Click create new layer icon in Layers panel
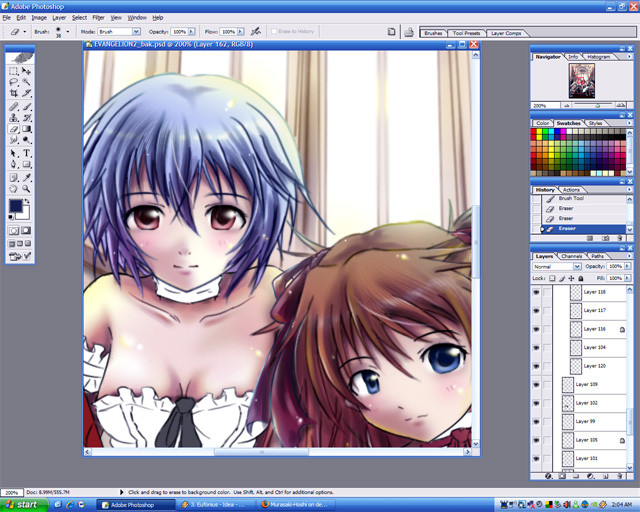The height and width of the screenshot is (512, 640). 606,476
